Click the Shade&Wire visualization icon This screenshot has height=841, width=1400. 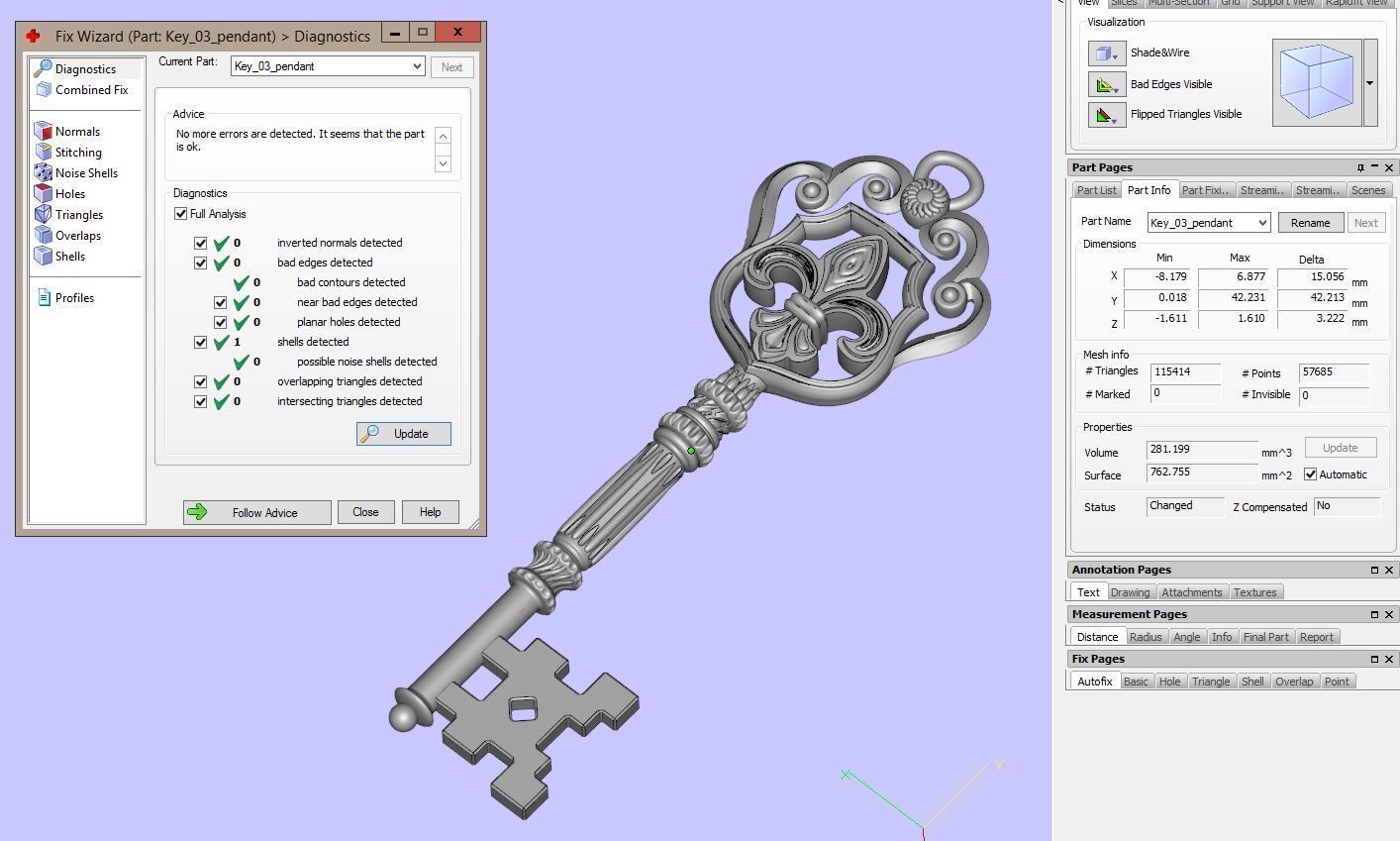point(1106,53)
